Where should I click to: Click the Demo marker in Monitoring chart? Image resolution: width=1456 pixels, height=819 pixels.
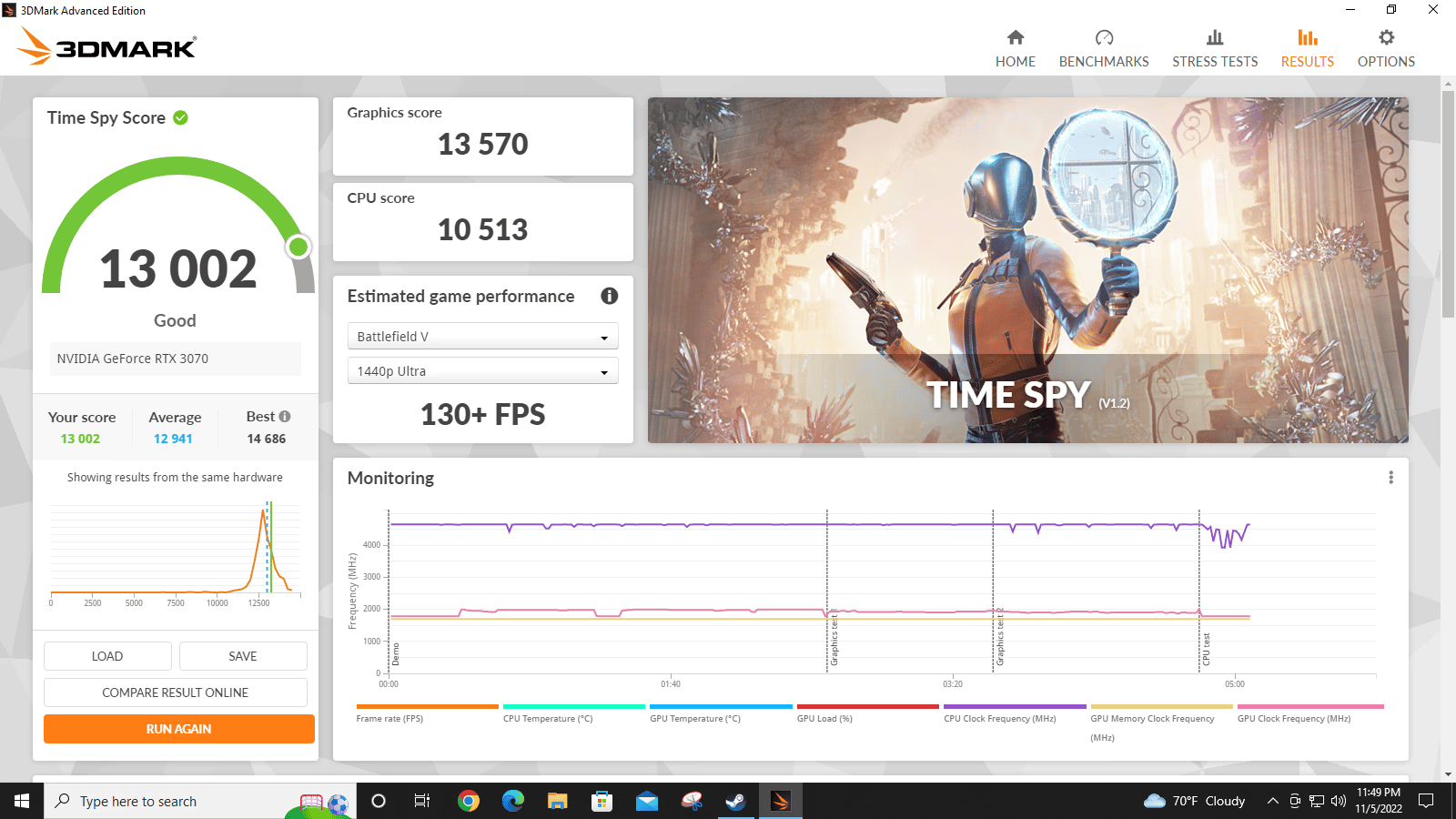coord(396,654)
